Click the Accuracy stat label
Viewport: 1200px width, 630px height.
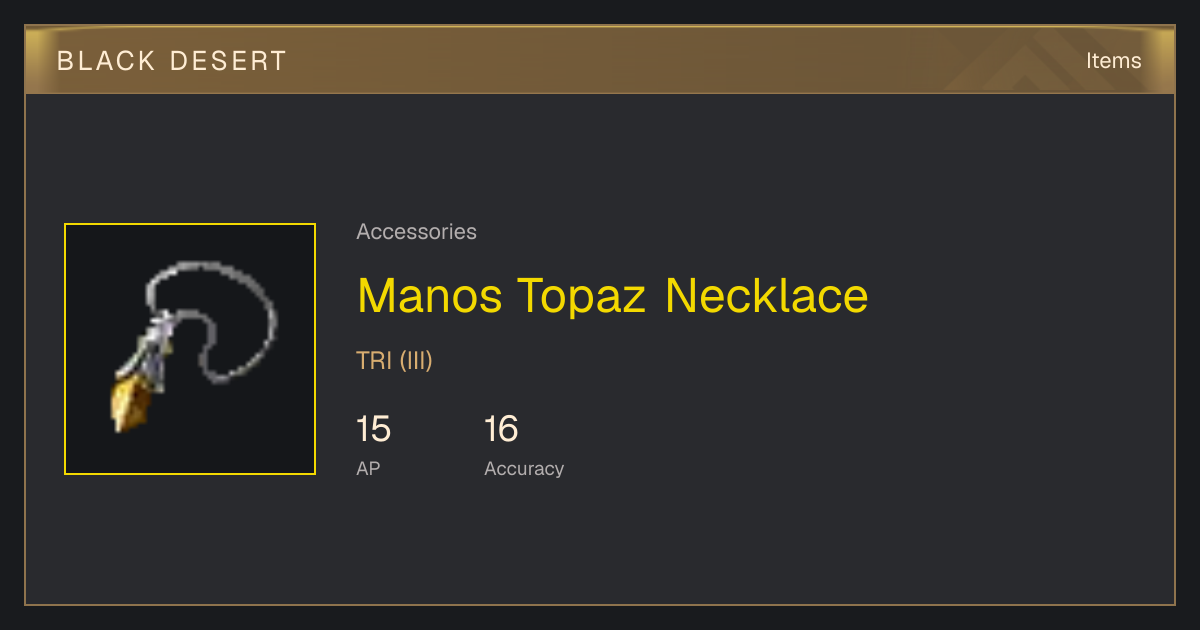click(x=524, y=469)
